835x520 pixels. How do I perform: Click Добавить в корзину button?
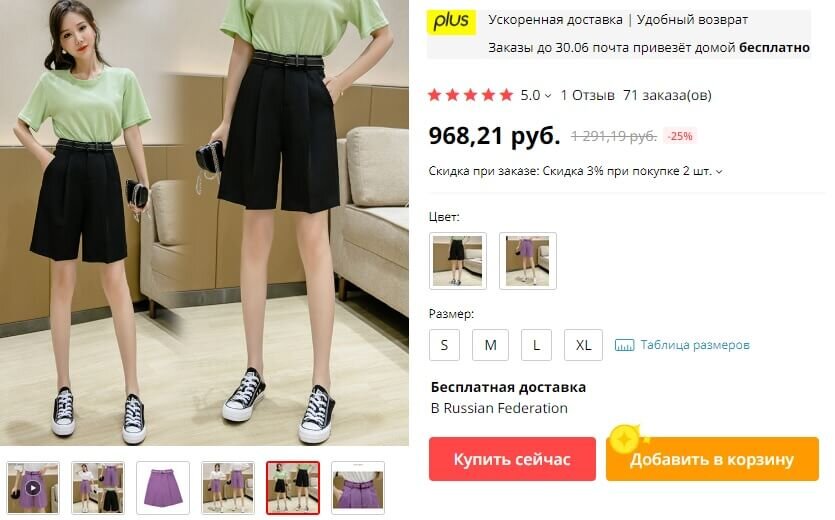tap(712, 459)
